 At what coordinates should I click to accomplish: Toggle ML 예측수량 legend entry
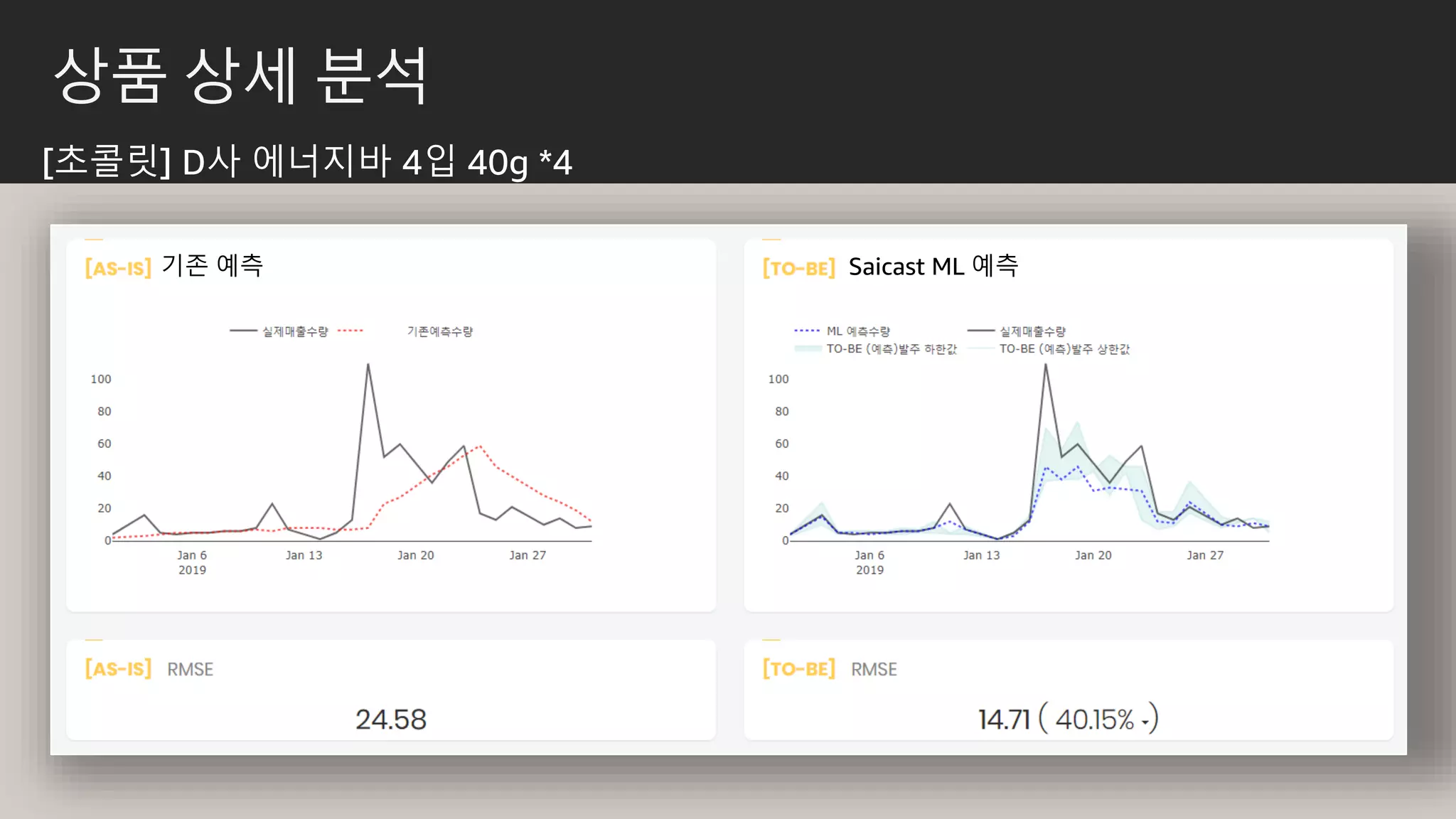click(842, 331)
